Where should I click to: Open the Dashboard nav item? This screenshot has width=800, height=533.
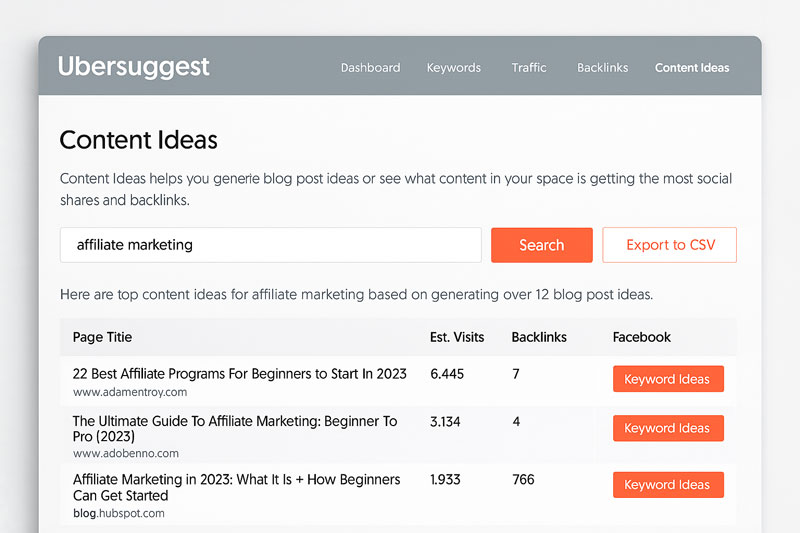370,68
